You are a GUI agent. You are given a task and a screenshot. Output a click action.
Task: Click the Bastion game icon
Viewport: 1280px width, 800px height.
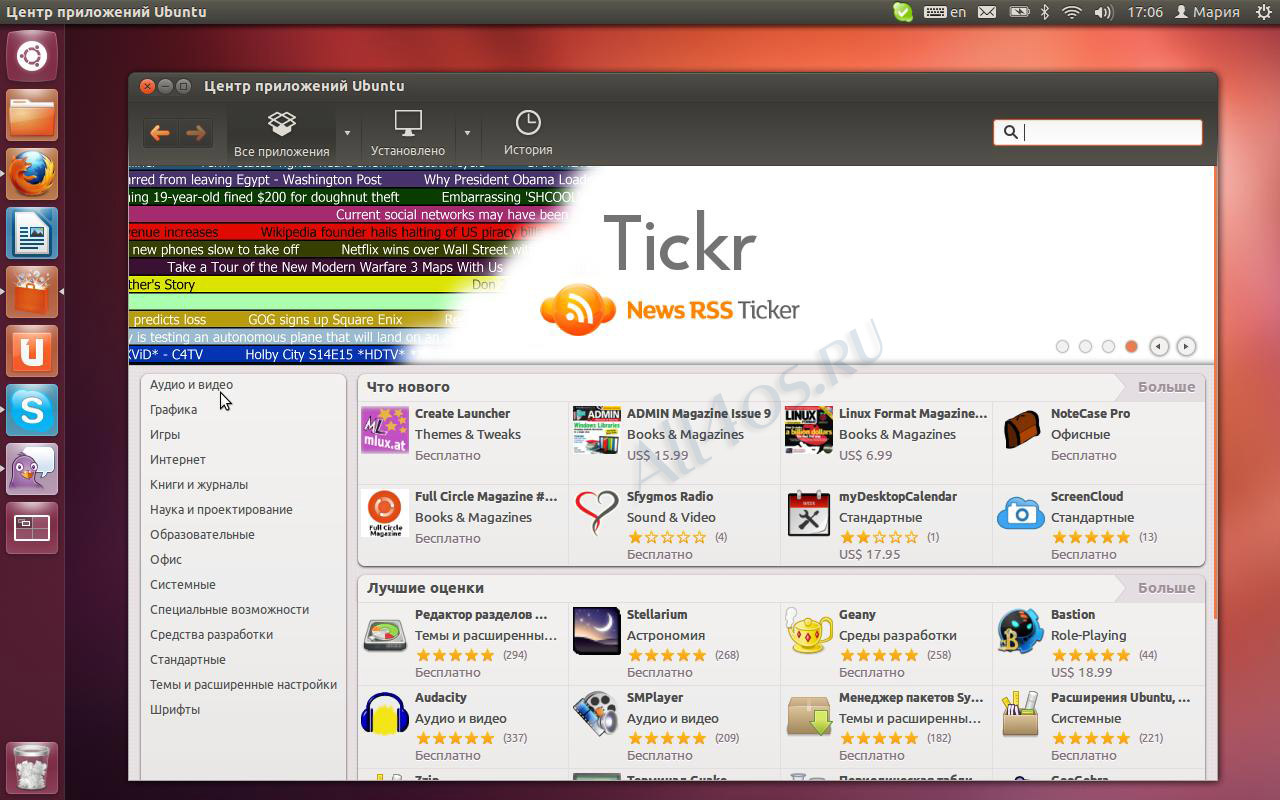coord(1021,631)
